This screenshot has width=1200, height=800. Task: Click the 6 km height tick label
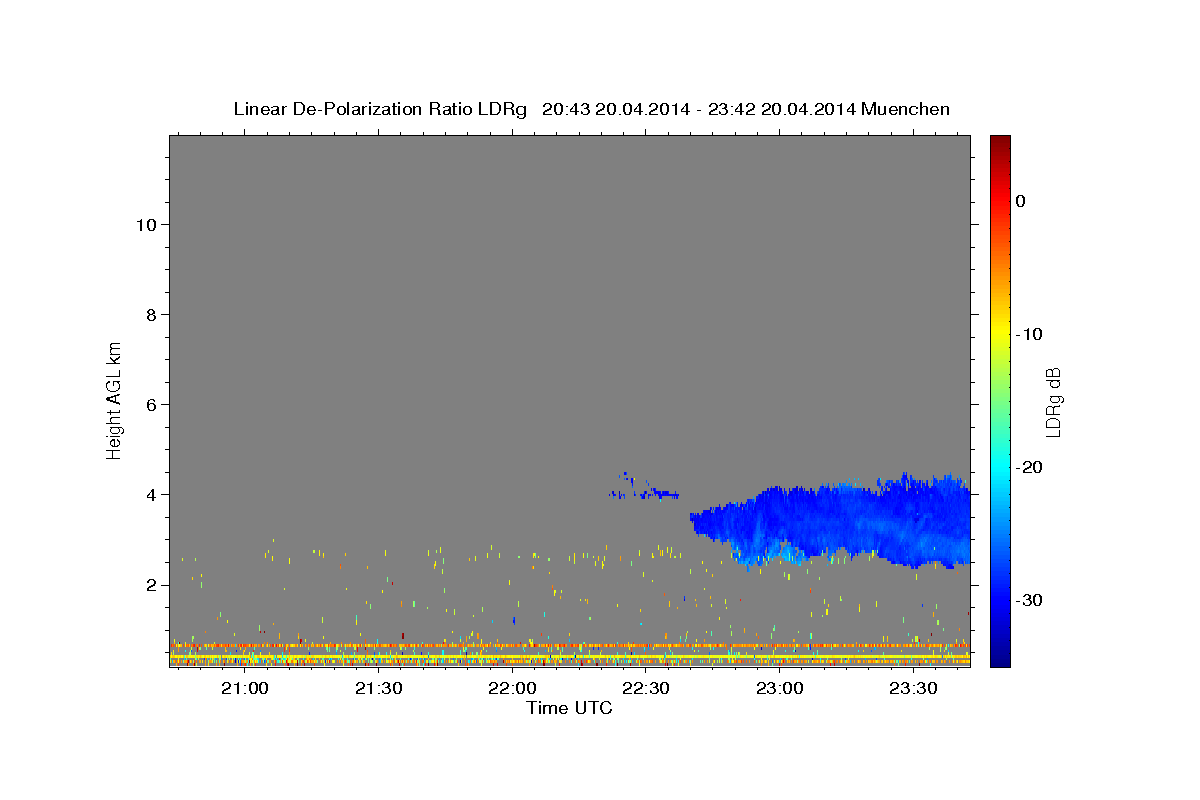(x=151, y=405)
